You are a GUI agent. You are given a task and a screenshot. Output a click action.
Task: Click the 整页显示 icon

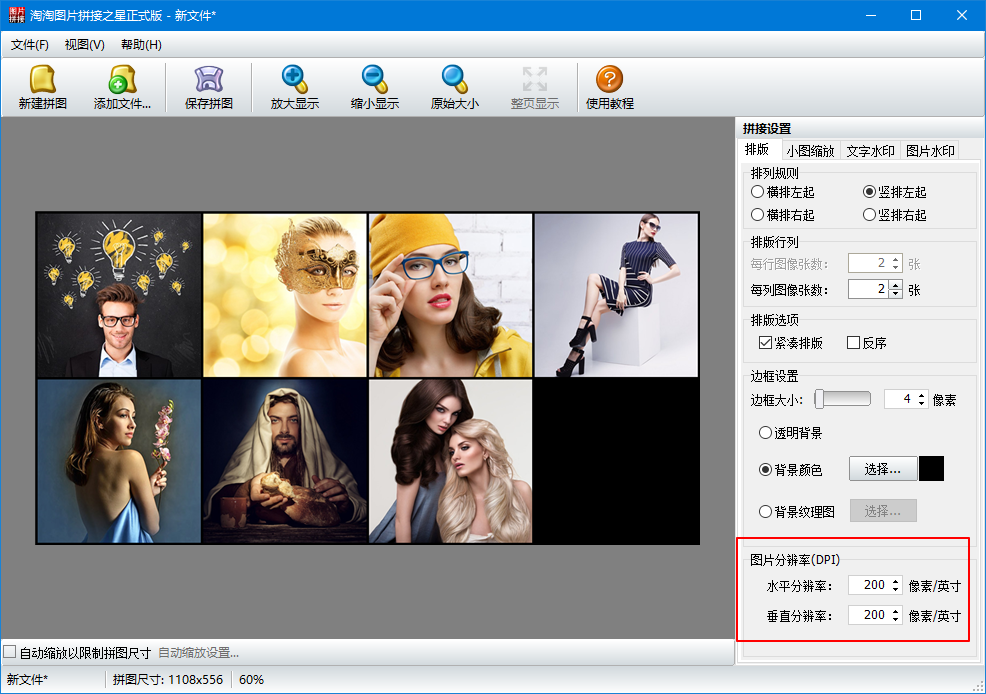click(x=535, y=87)
